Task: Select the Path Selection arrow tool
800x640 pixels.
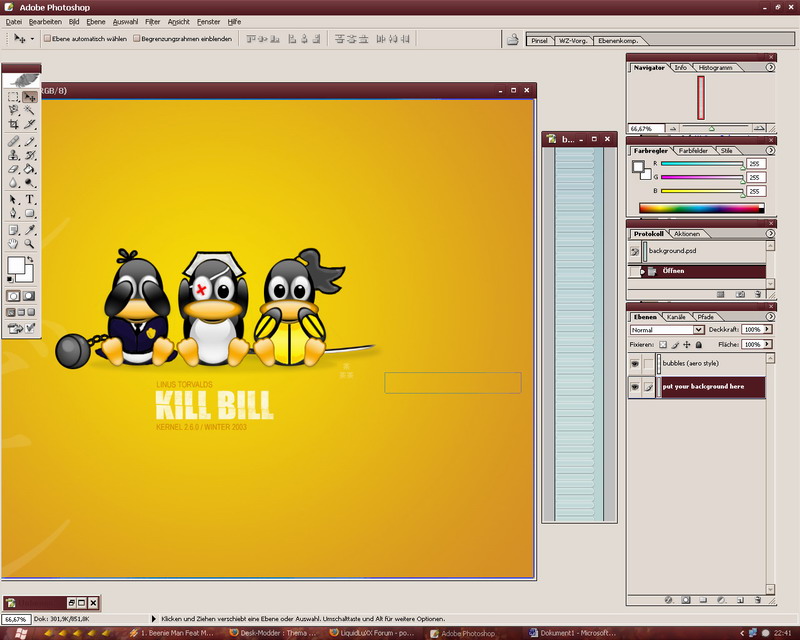Action: tap(14, 200)
